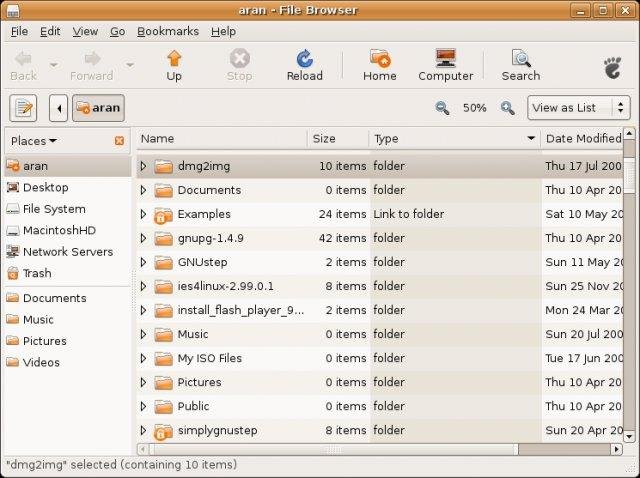Open MacintoshHD drive in the sidebar
Viewport: 640px width, 478px height.
pyautogui.click(x=68, y=230)
